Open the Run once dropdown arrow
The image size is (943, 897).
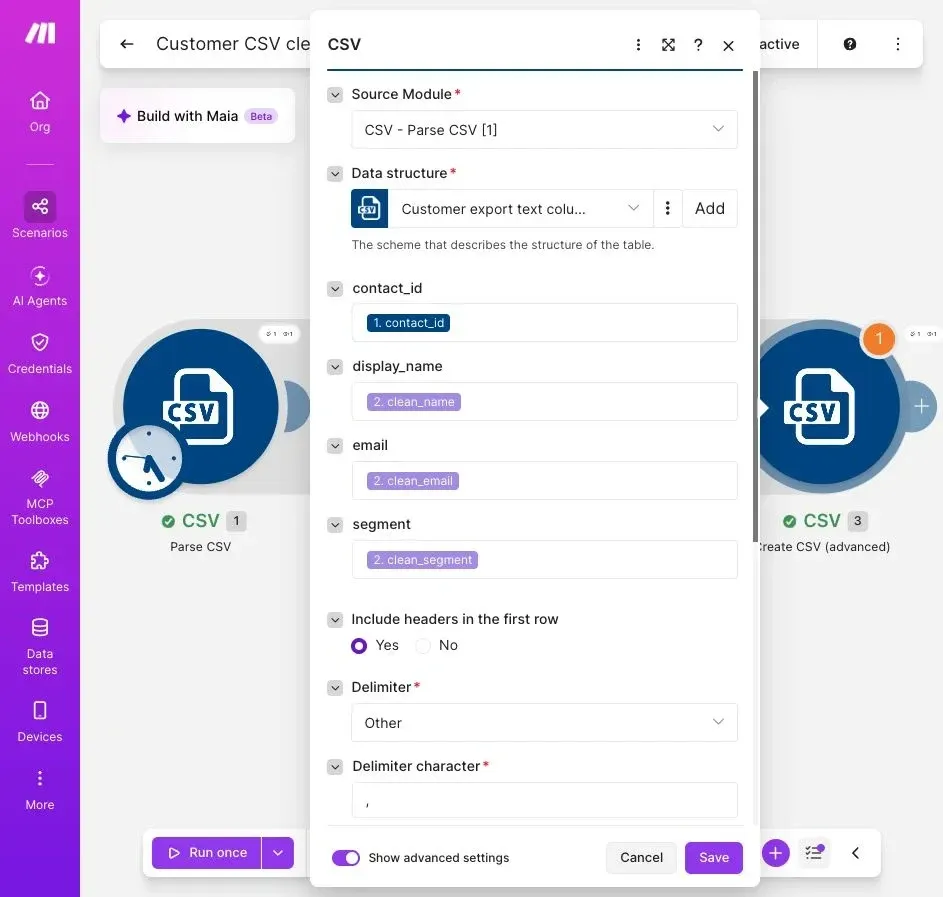[278, 853]
